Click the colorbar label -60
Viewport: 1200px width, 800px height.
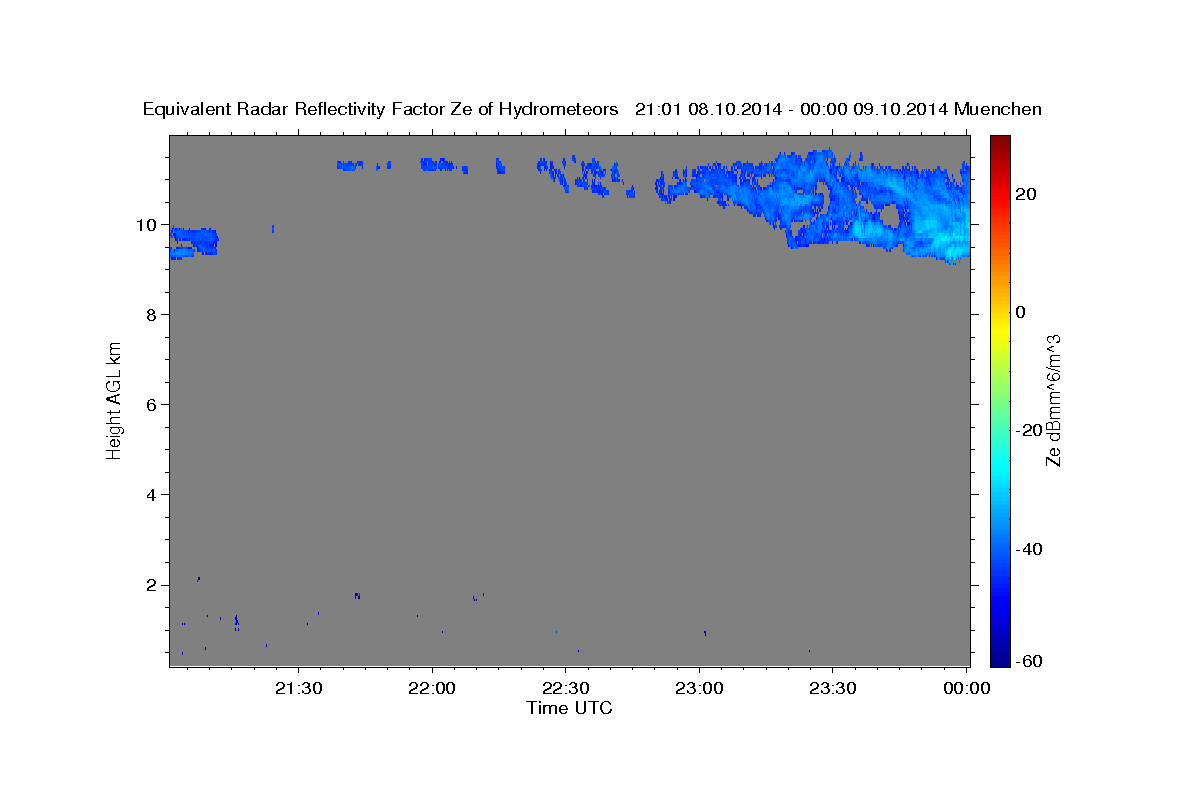click(x=1028, y=661)
